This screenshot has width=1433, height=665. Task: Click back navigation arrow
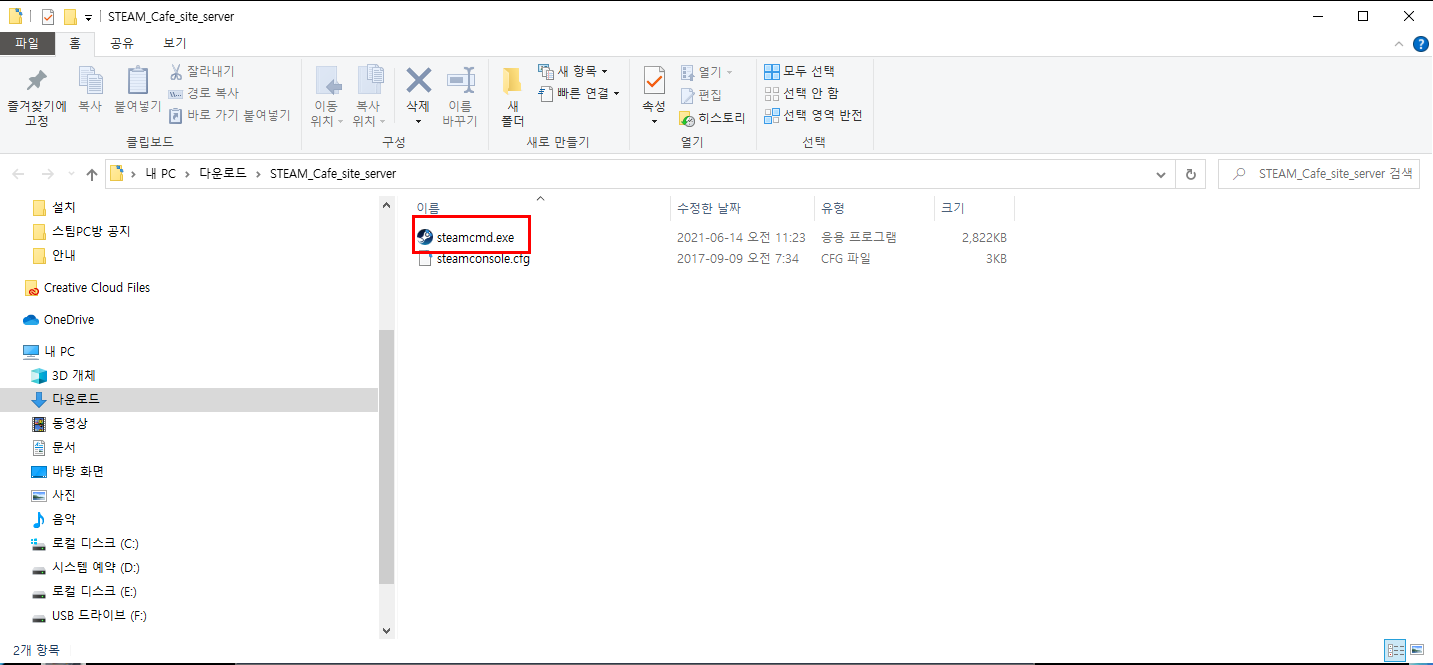coord(18,174)
